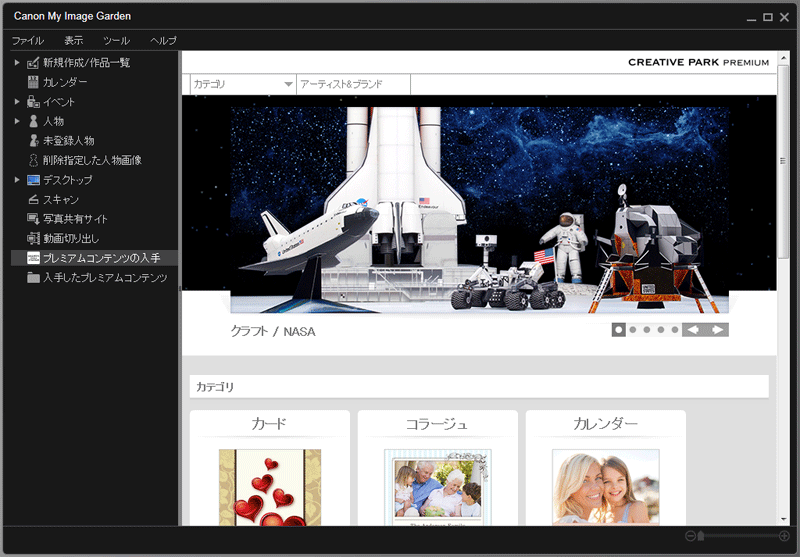Select 動画切り出し in the sidebar

click(x=94, y=238)
